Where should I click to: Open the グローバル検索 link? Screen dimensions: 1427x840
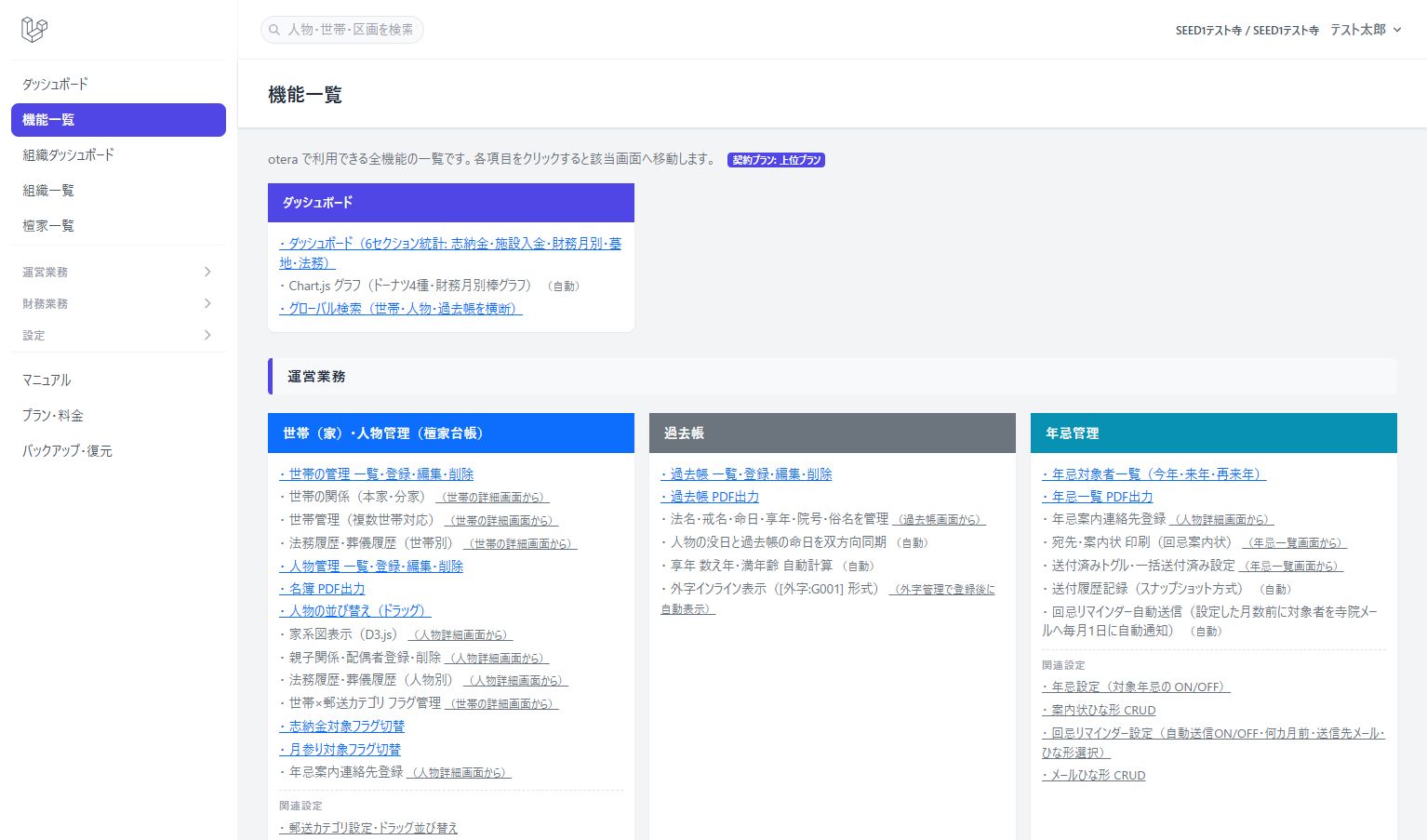[x=401, y=309]
